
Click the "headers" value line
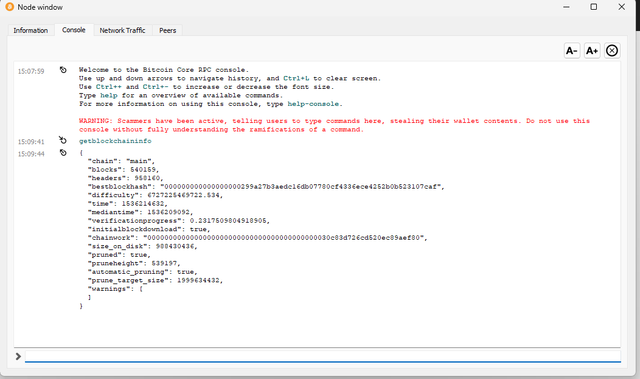point(125,178)
